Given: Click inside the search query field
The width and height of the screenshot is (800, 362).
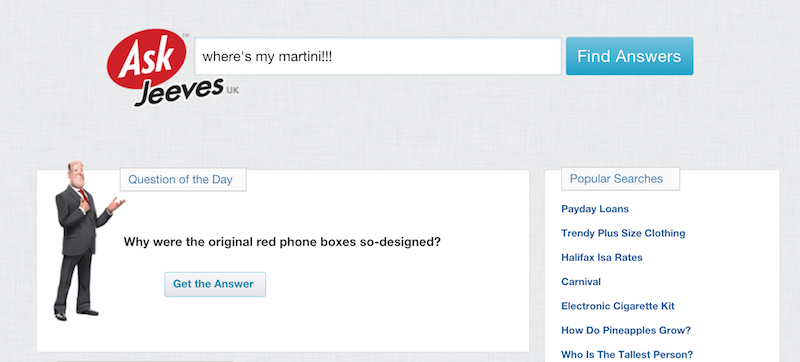Looking at the screenshot, I should click(378, 56).
